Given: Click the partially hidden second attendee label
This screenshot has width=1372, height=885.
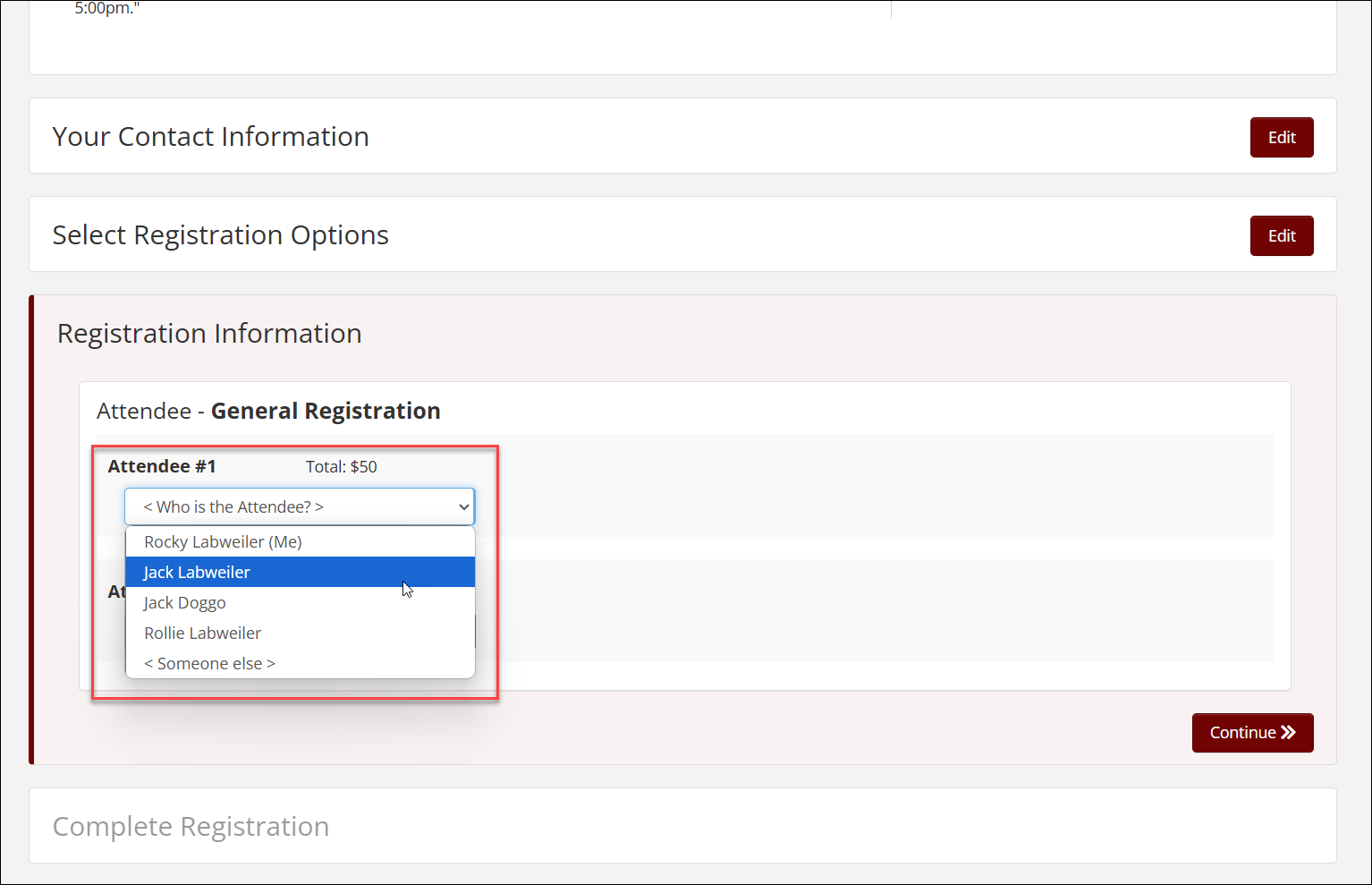Looking at the screenshot, I should click(x=116, y=591).
